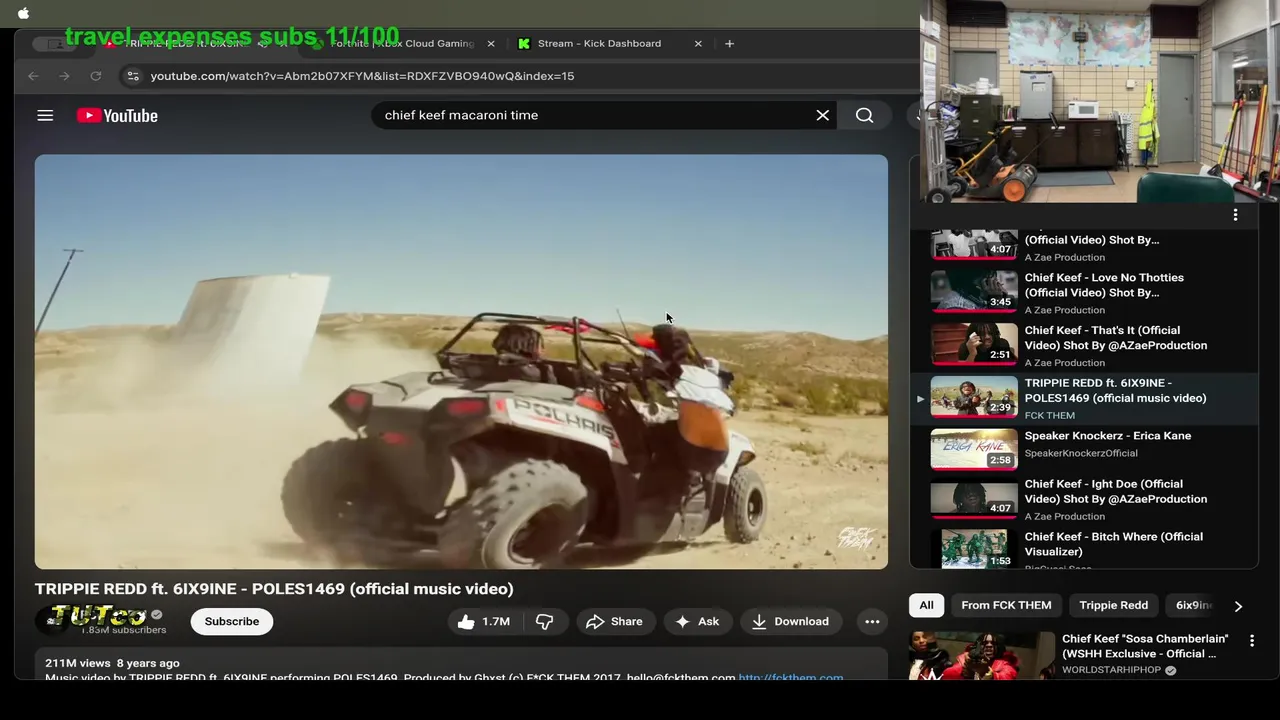Click the video title TRIPPIE REDD ft. 6IX9INE
This screenshot has width=1280, height=720.
tap(274, 589)
